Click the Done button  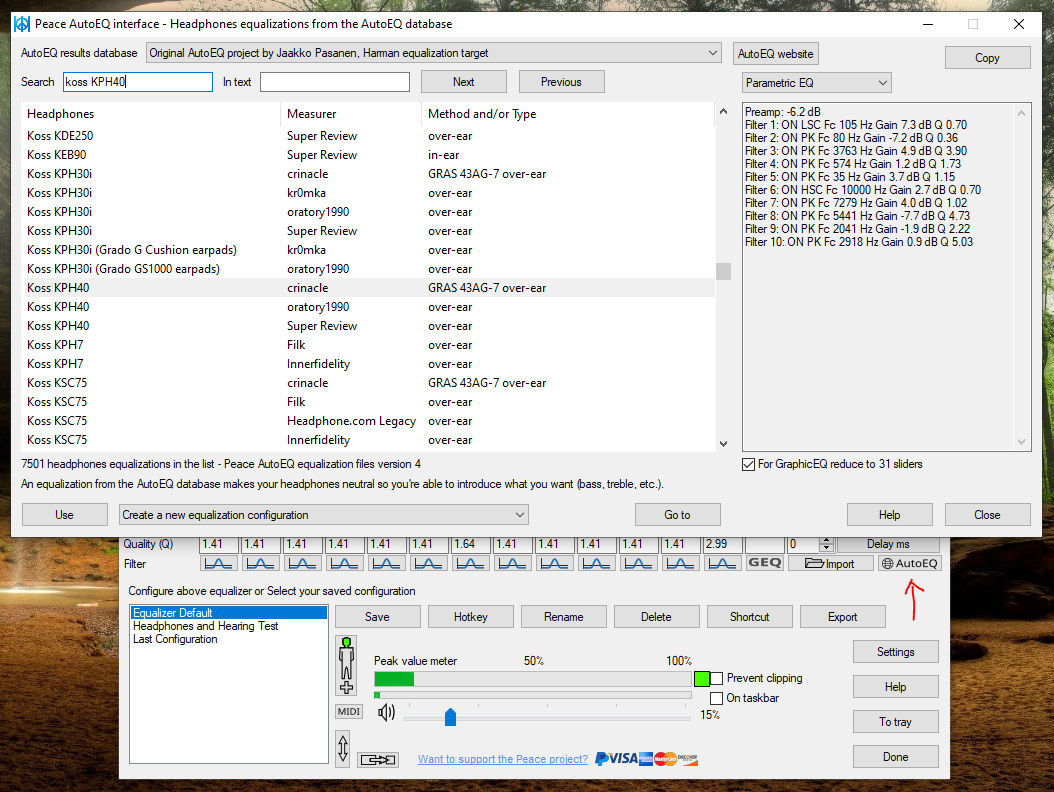(895, 757)
